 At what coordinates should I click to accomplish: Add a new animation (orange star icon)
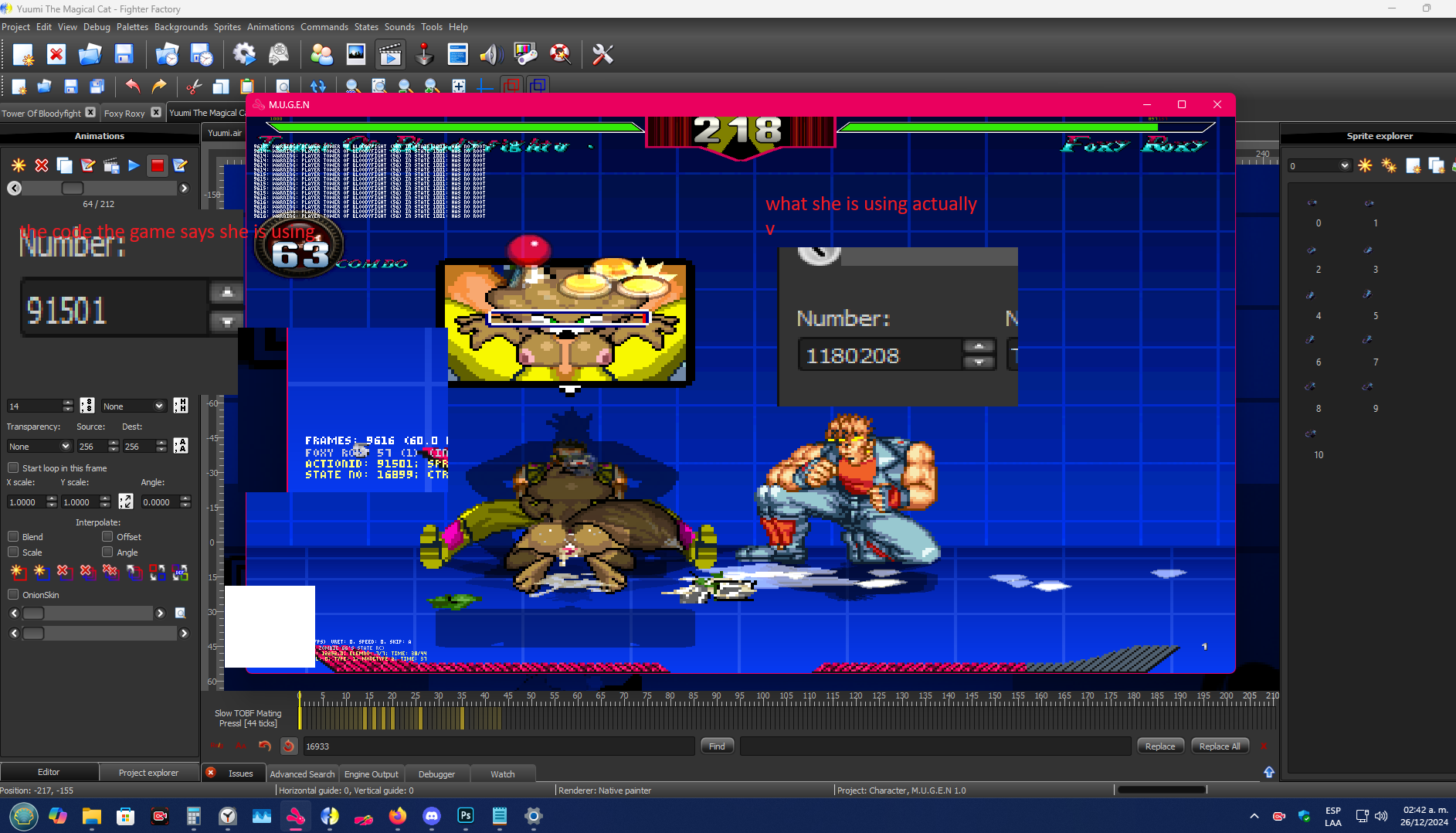pos(19,165)
